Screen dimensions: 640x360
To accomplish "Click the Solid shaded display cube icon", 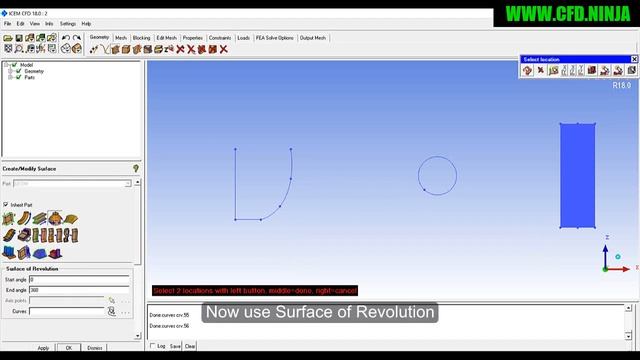I will pos(77,49).
